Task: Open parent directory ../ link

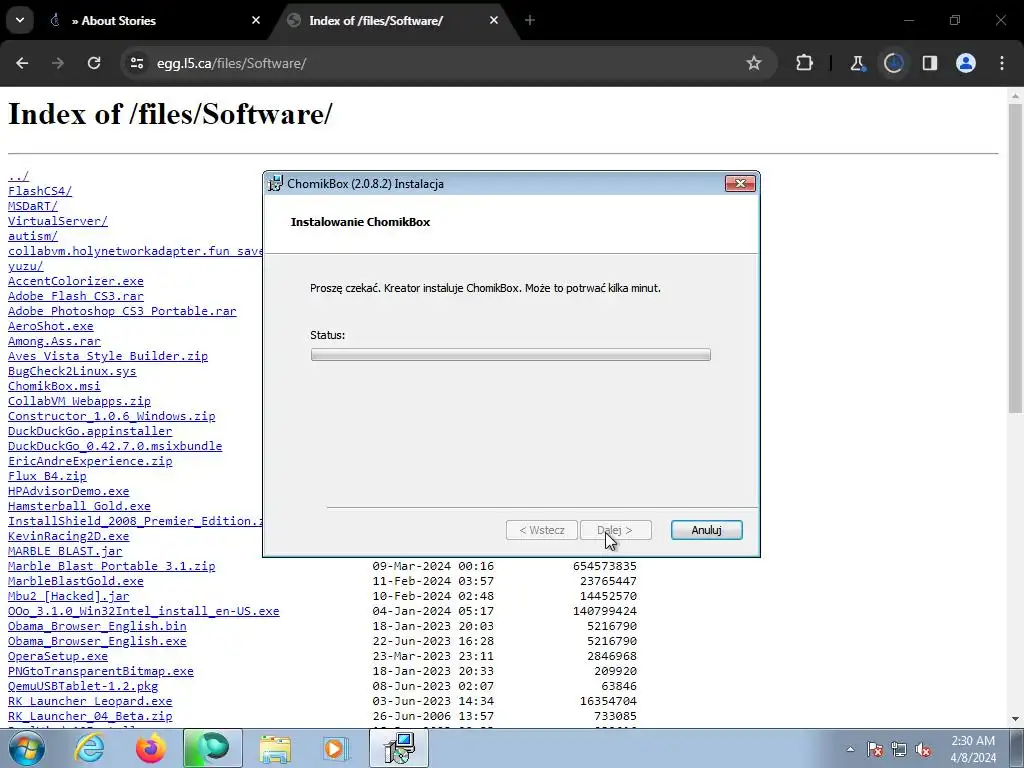Action: [x=18, y=176]
